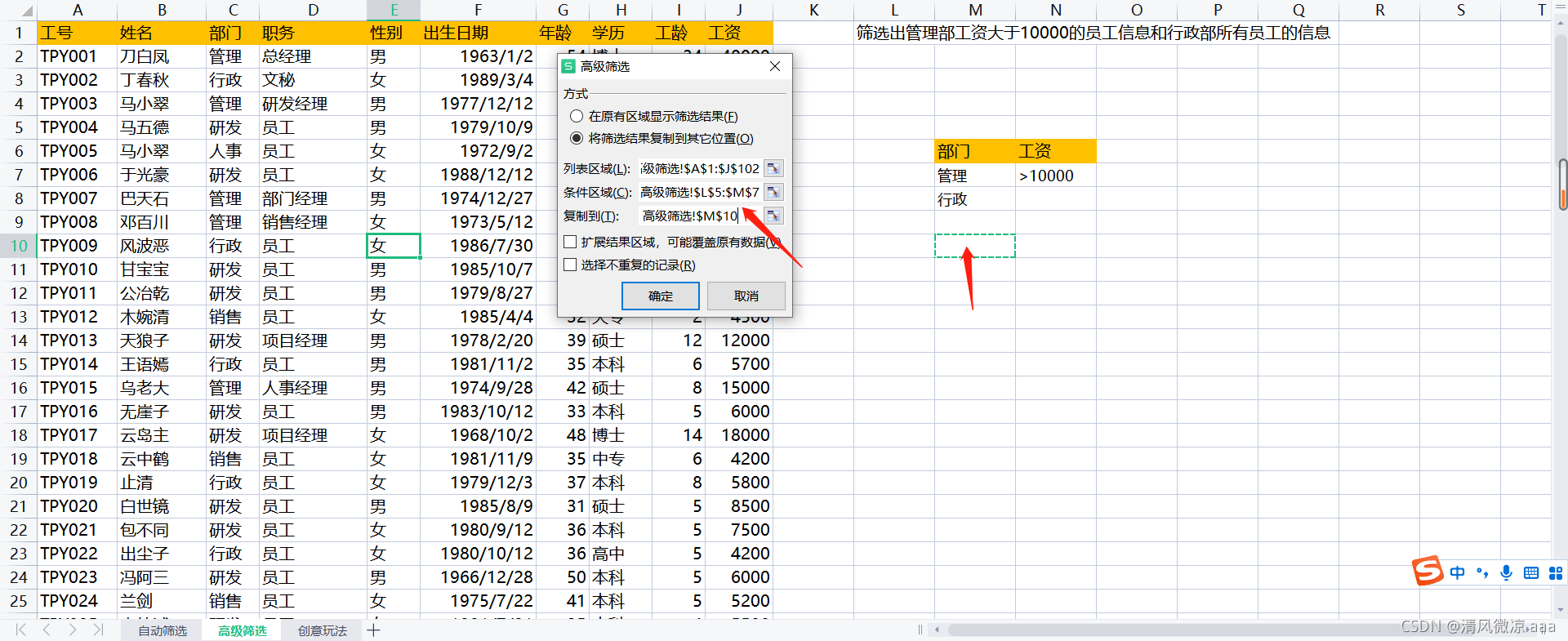Image resolution: width=1568 pixels, height=641 pixels.
Task: Click the vertical scrollbar down arrow
Action: pyautogui.click(x=1561, y=609)
